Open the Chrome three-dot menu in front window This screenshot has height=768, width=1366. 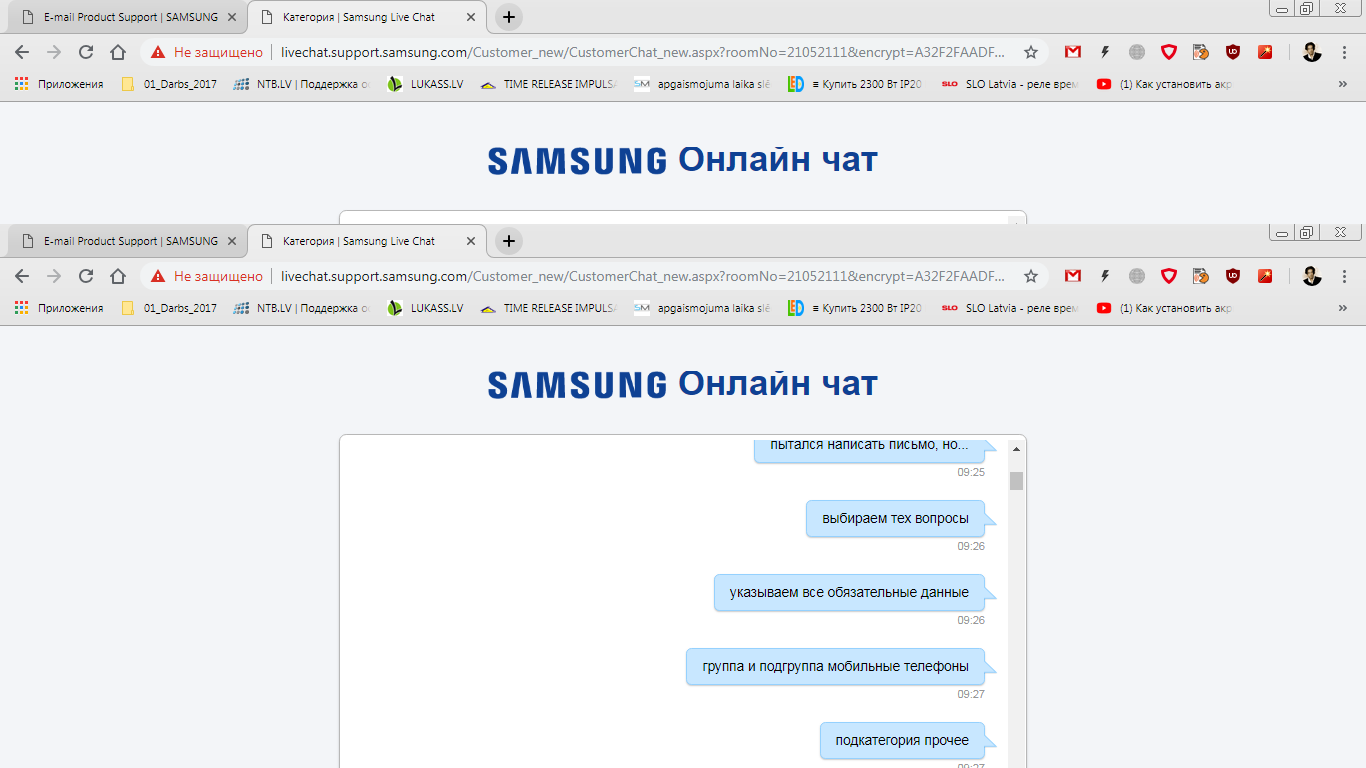pyautogui.click(x=1344, y=276)
